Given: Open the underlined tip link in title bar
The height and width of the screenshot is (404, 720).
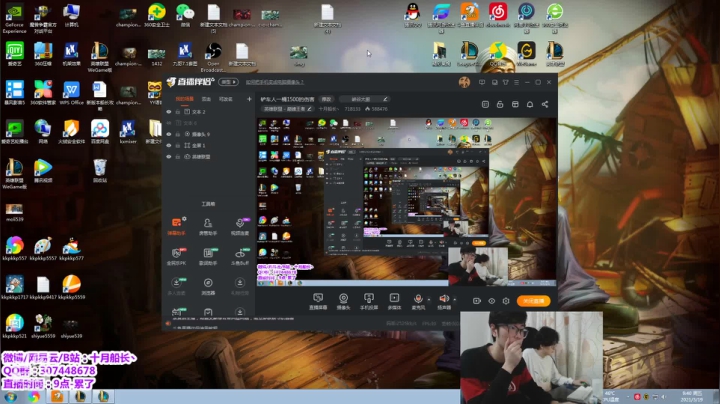Looking at the screenshot, I should point(275,82).
